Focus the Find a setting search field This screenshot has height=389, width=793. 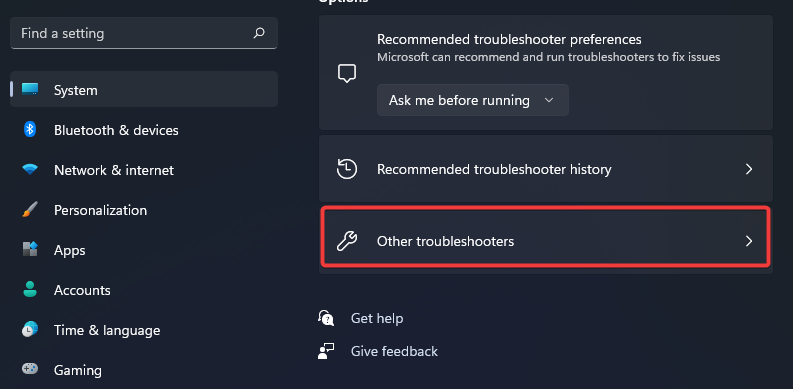tap(144, 33)
